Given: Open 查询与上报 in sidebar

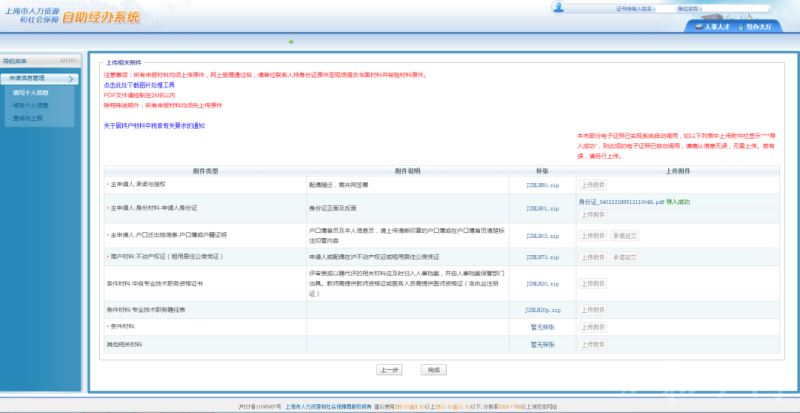Looking at the screenshot, I should (x=30, y=117).
